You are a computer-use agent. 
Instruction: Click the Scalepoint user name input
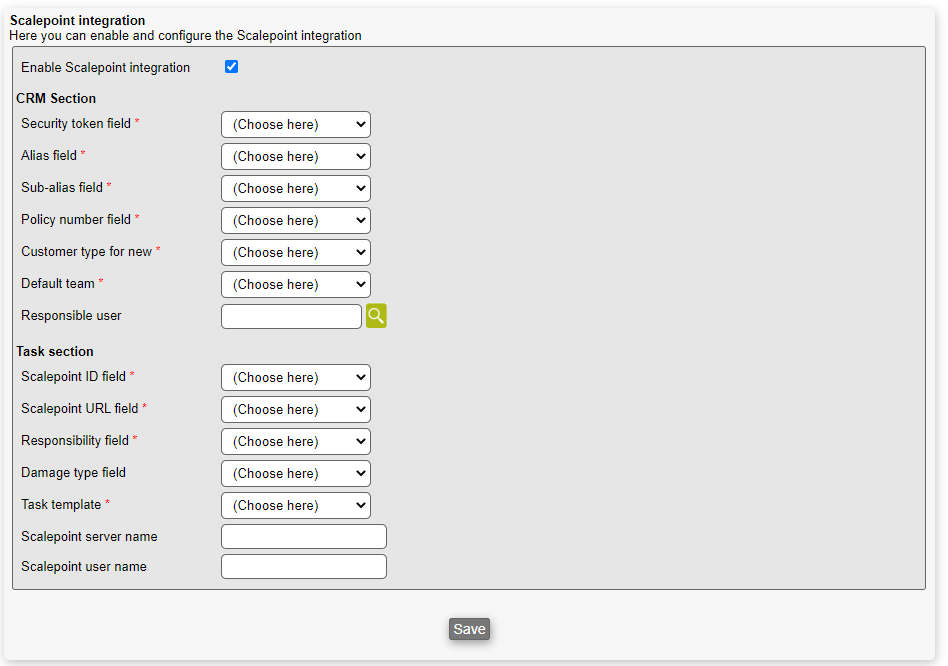[x=303, y=567]
